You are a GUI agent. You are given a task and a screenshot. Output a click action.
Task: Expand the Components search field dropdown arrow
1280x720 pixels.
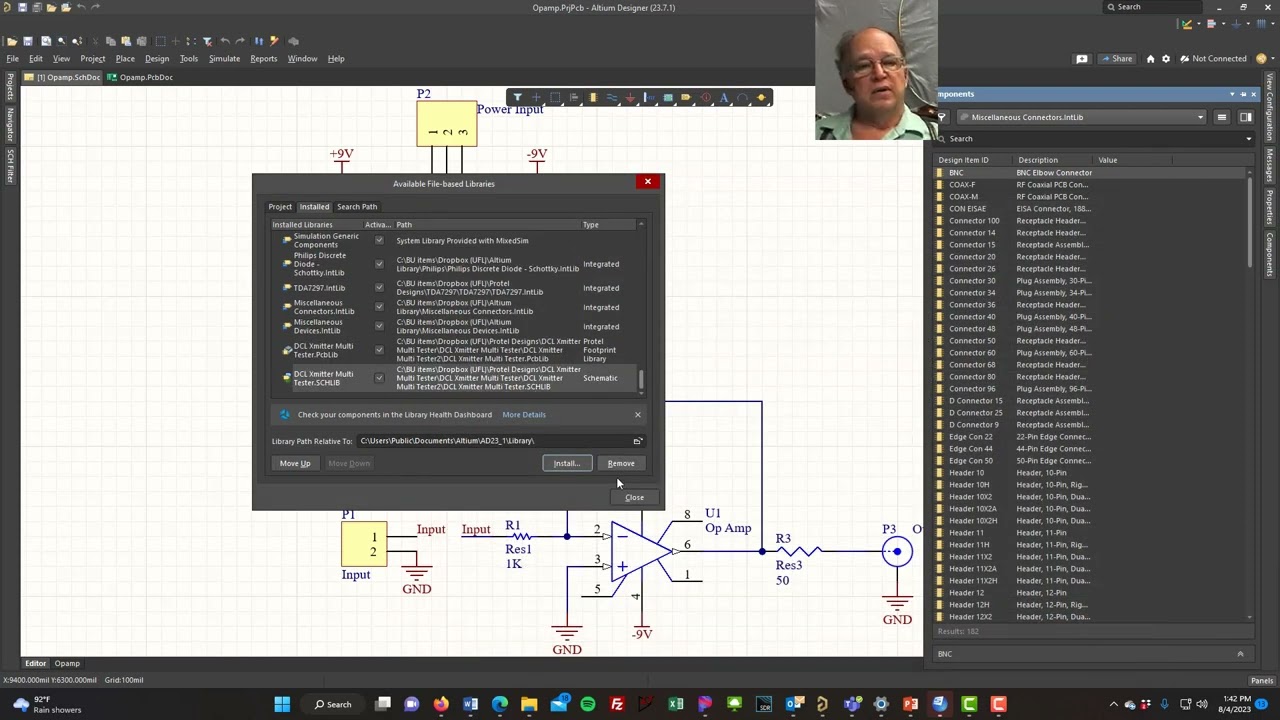[x=1248, y=139]
